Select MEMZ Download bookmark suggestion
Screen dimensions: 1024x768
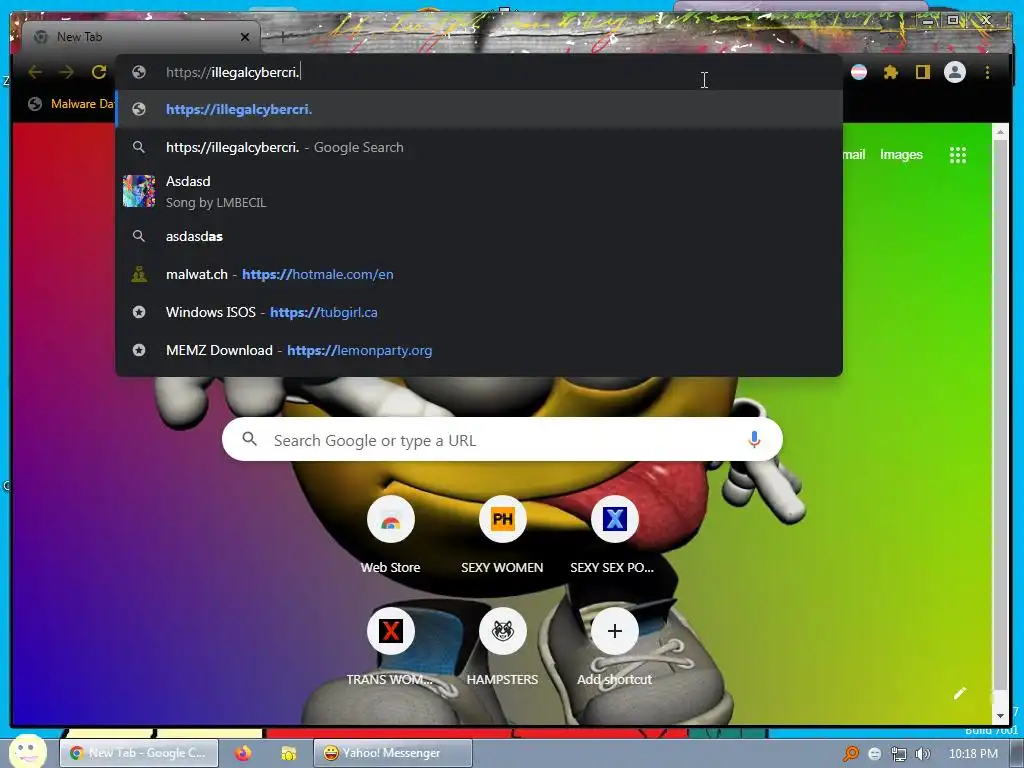point(479,350)
